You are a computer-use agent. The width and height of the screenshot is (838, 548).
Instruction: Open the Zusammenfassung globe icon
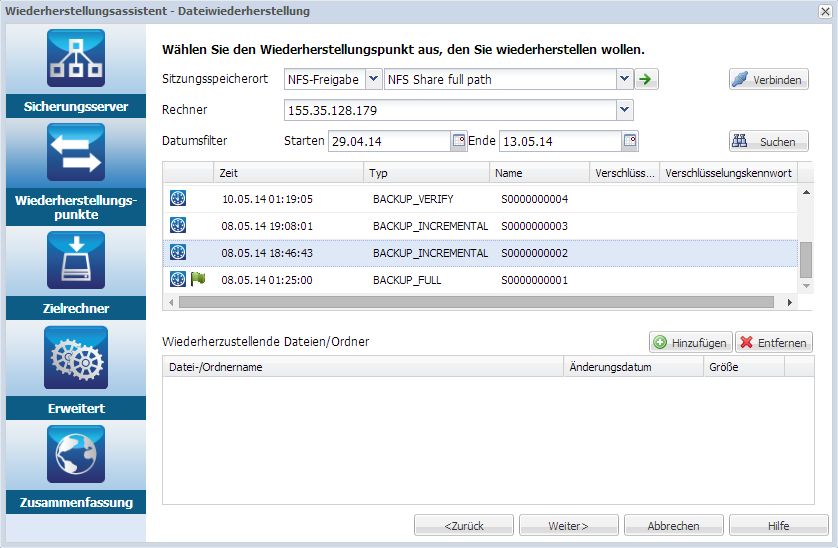click(76, 454)
